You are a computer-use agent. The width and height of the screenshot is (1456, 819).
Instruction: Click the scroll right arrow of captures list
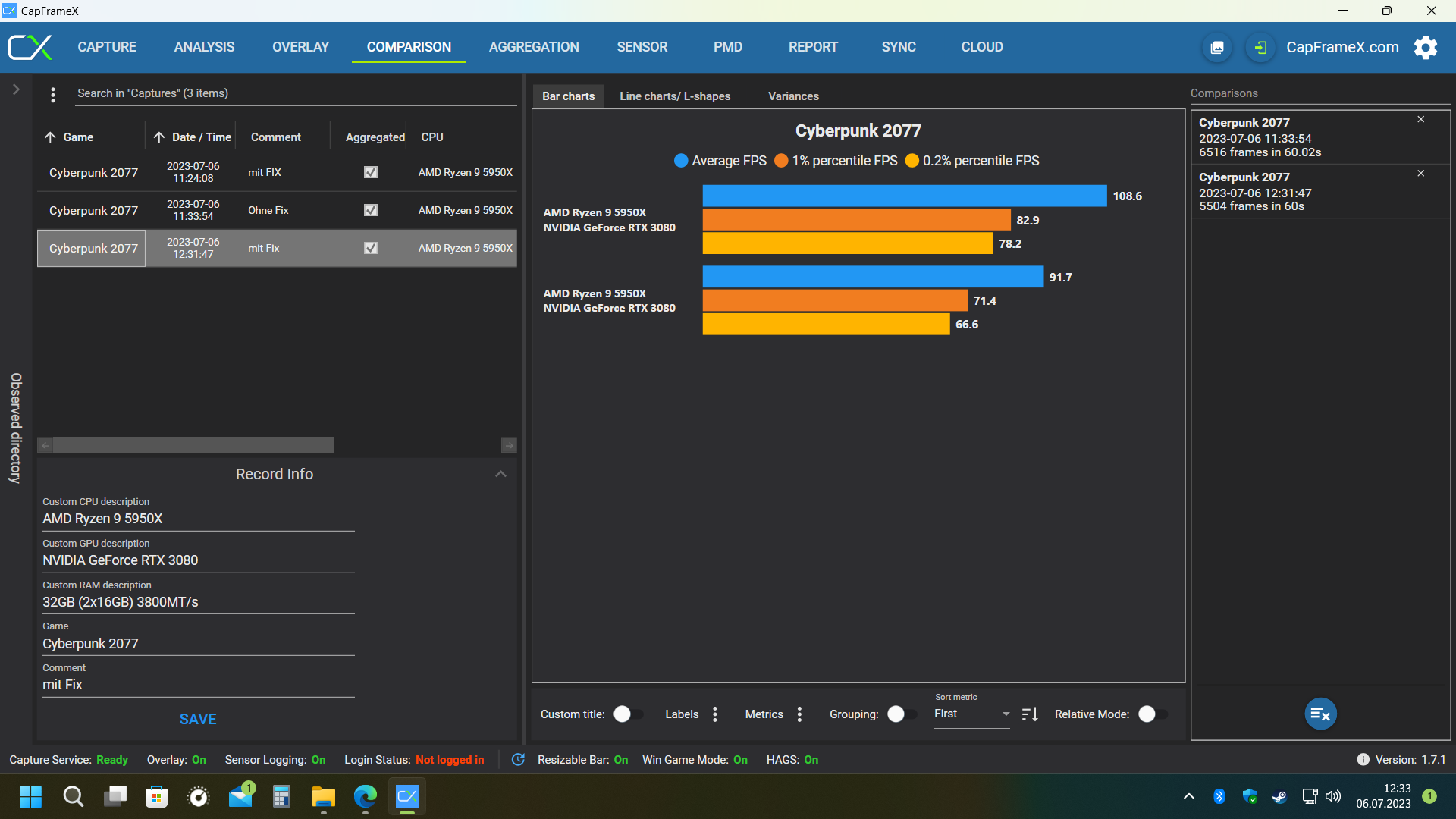[x=509, y=445]
